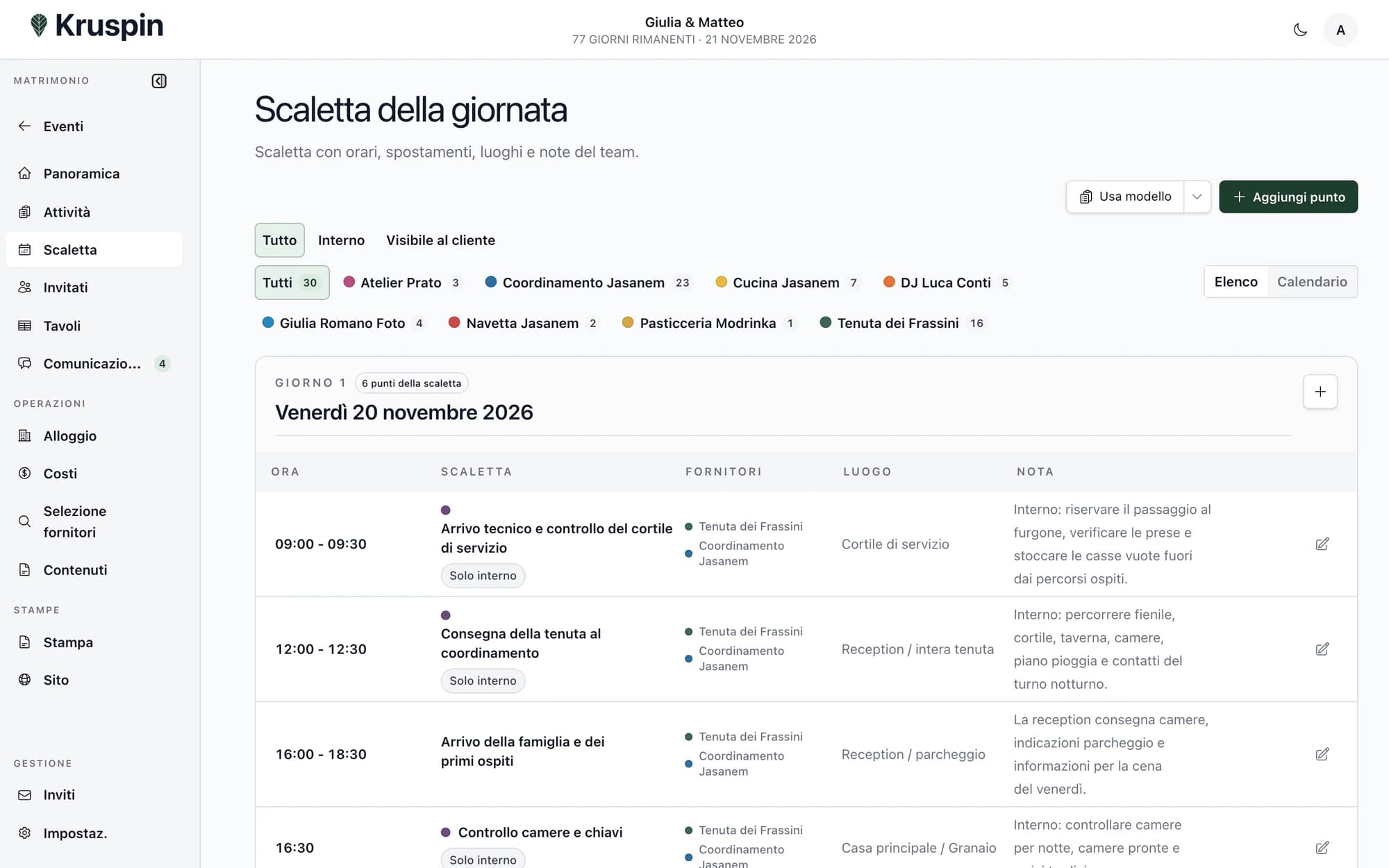Add a point to Giorno 1 with plus button
This screenshot has width=1389, height=868.
point(1320,392)
